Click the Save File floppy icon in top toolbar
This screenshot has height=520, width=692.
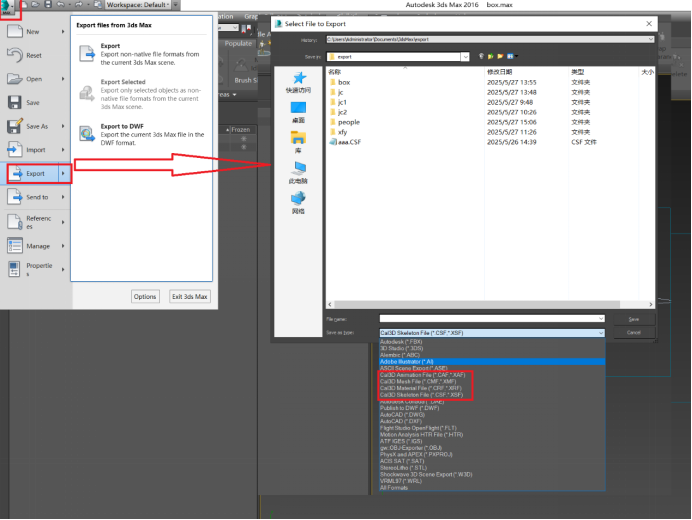[x=48, y=4]
